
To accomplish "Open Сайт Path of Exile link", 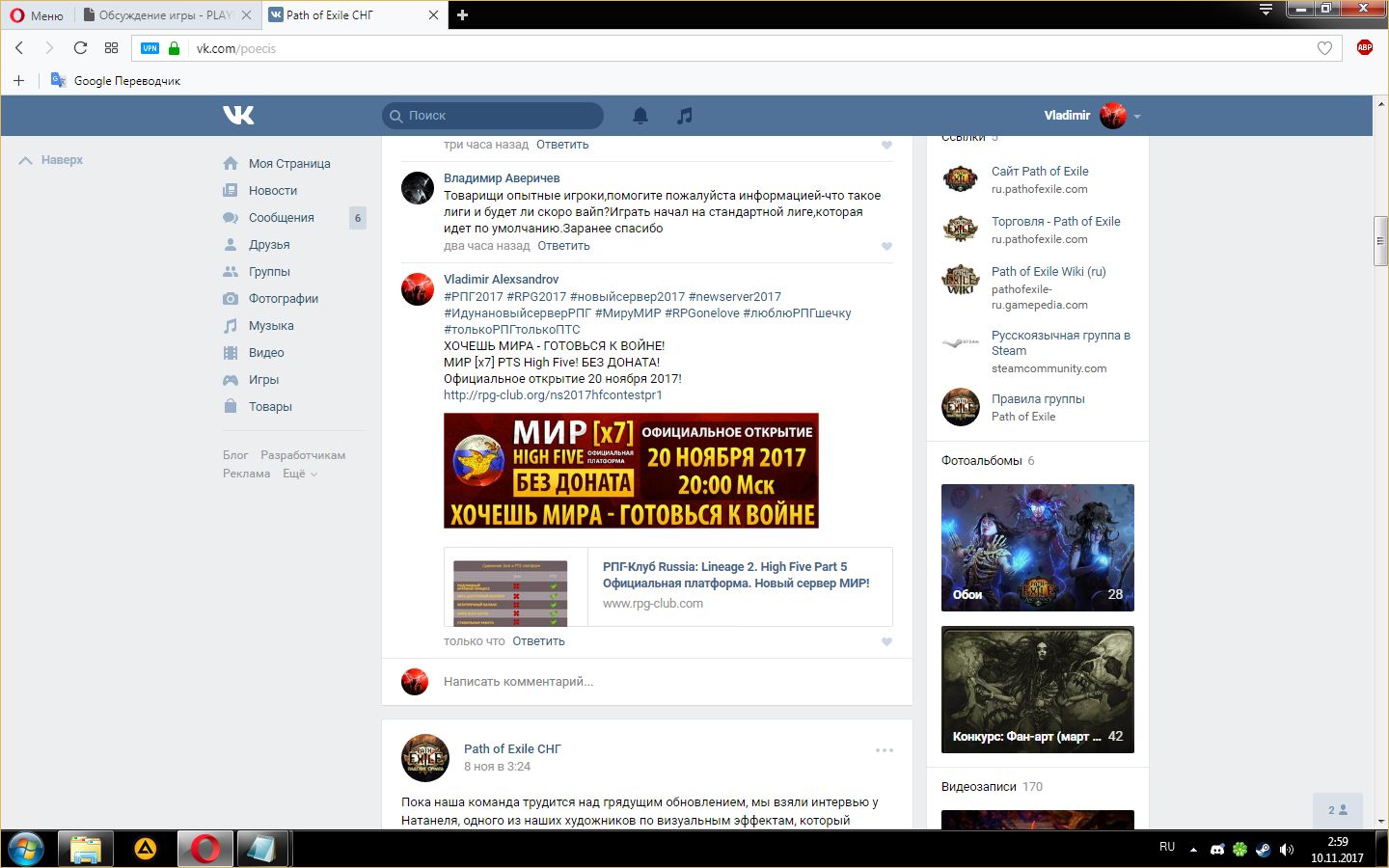I will [x=1040, y=172].
